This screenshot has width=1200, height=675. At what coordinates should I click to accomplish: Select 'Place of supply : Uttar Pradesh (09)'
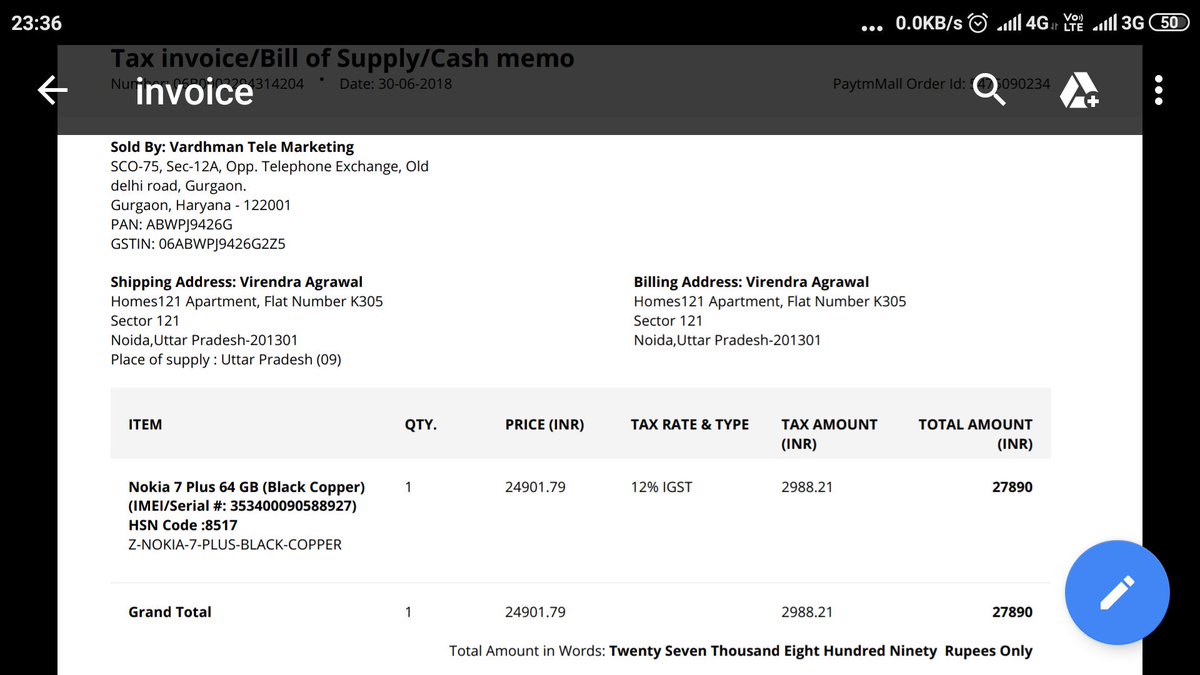tap(226, 359)
